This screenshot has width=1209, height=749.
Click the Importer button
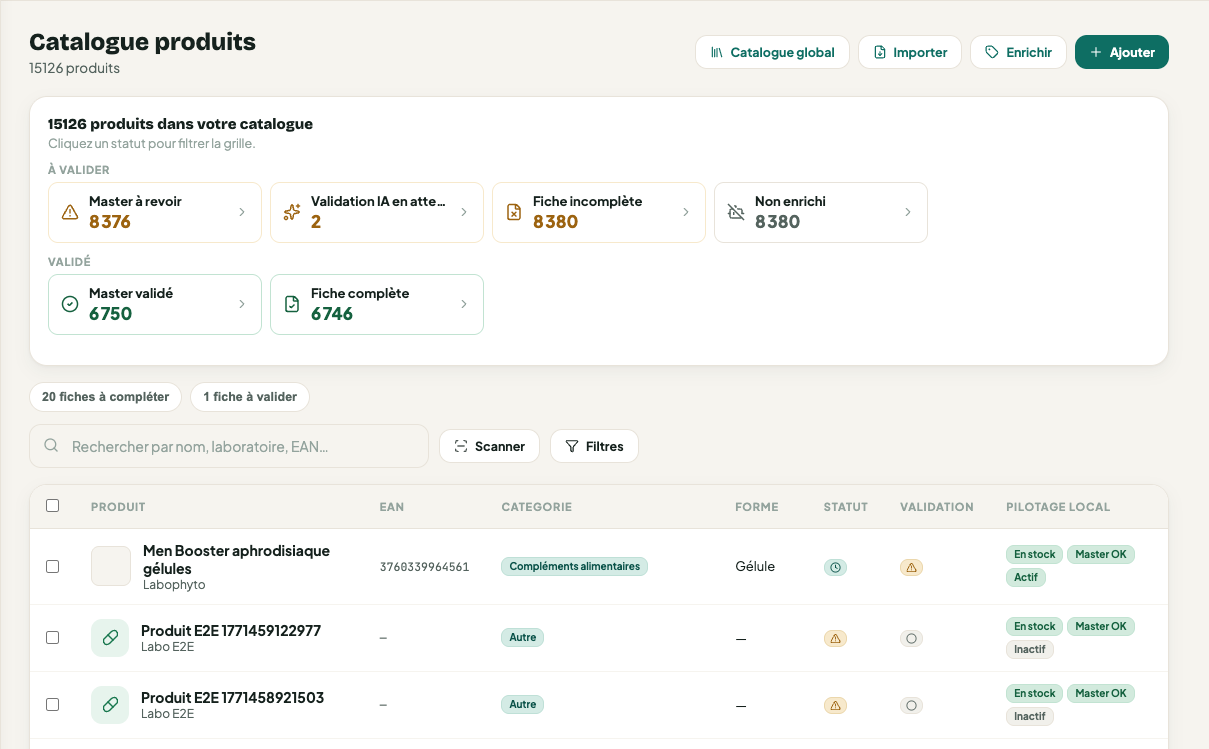click(x=910, y=52)
